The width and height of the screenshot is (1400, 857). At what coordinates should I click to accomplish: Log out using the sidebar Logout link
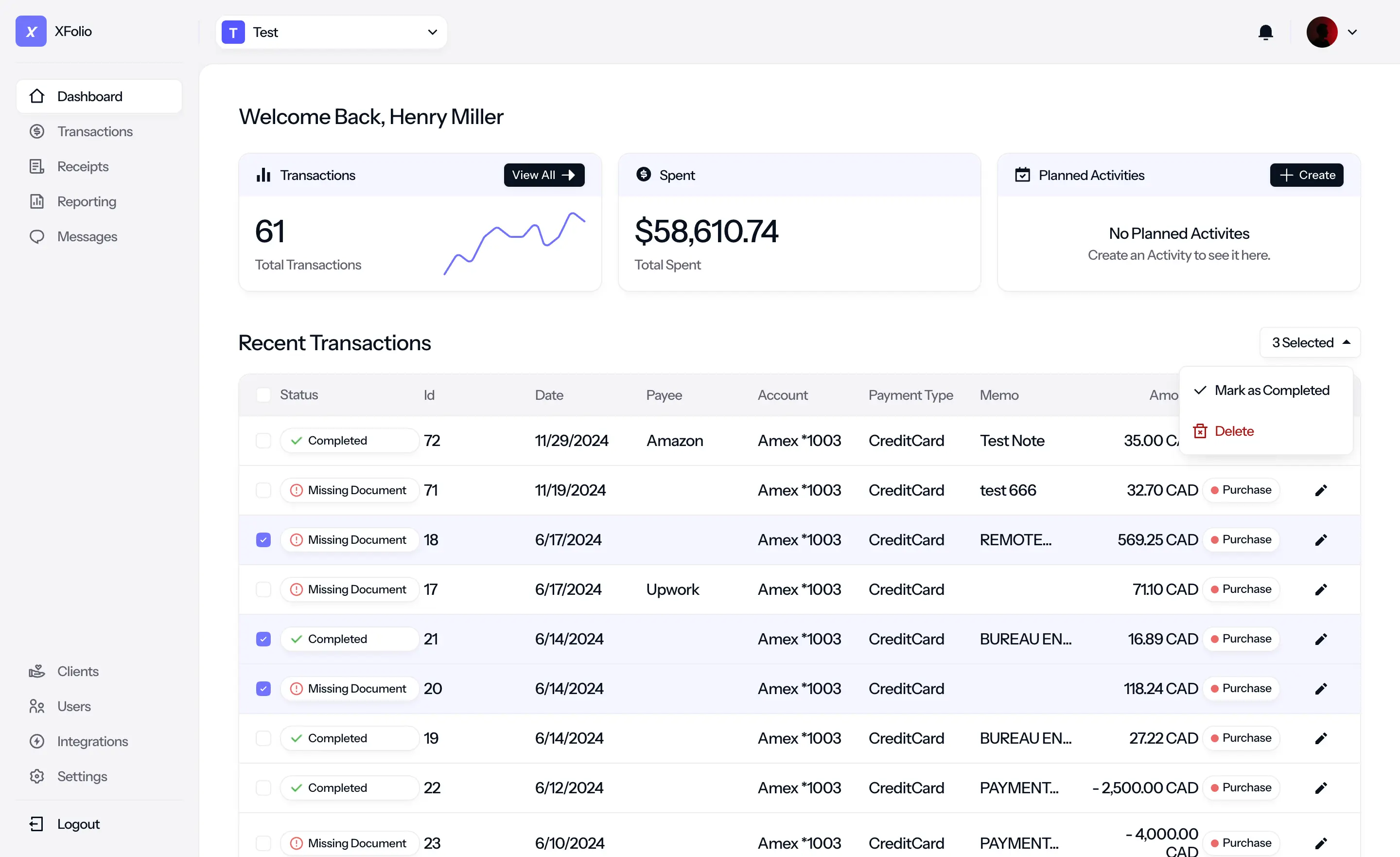pos(78,824)
